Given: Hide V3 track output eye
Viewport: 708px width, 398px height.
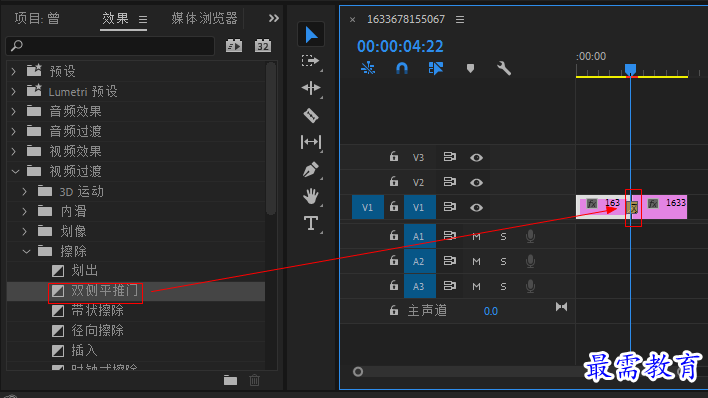Looking at the screenshot, I should click(476, 158).
